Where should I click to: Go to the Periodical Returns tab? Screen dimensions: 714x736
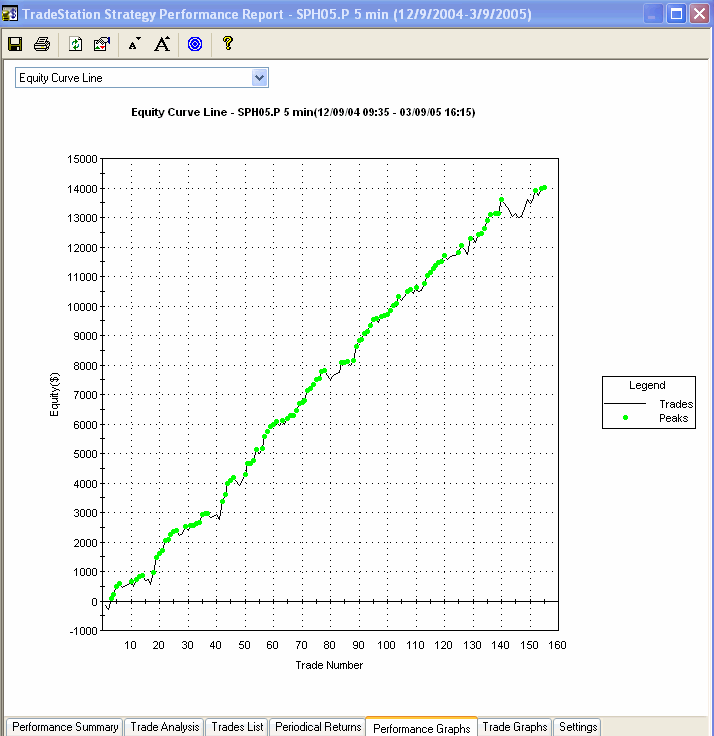(x=318, y=727)
